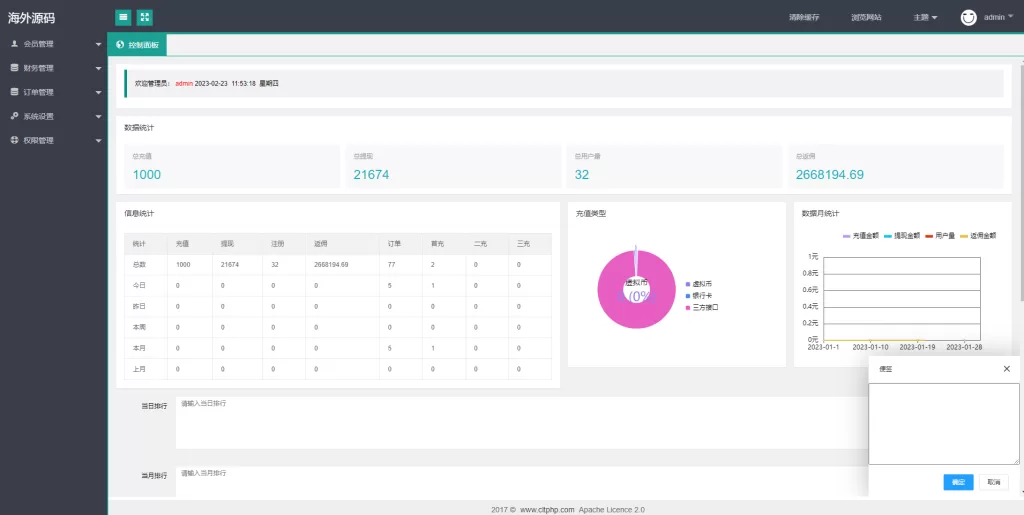Expand the 会员管理 arrow in sidebar

pyautogui.click(x=98, y=45)
